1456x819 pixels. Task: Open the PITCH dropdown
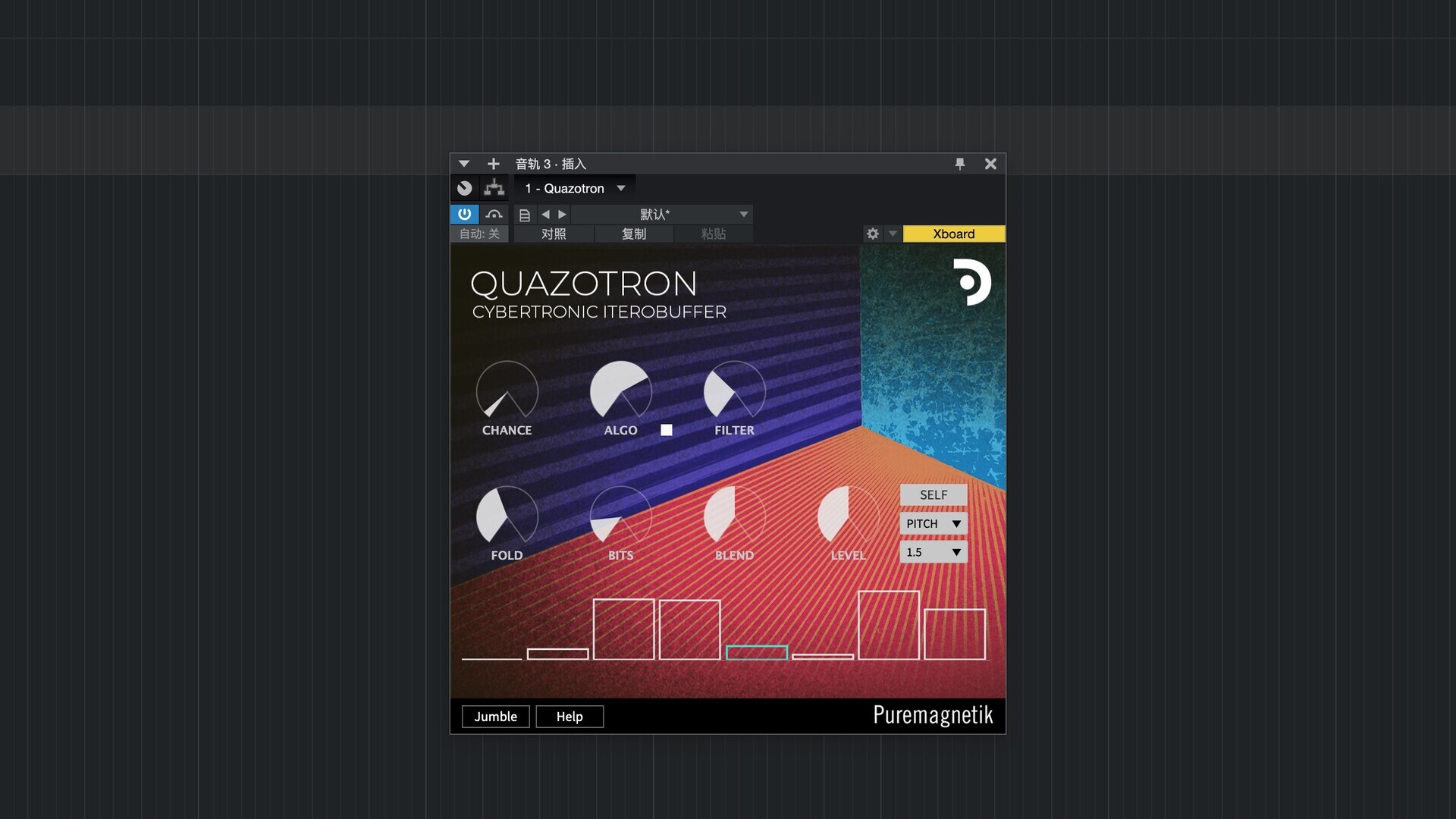coord(934,523)
